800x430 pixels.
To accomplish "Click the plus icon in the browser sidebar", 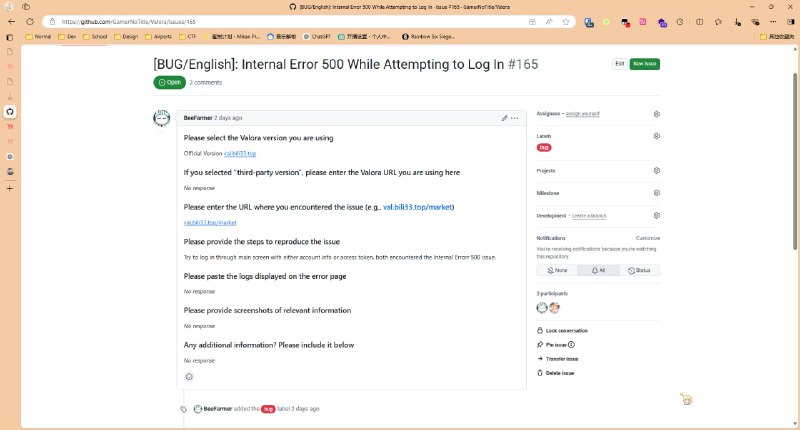I will (10, 187).
